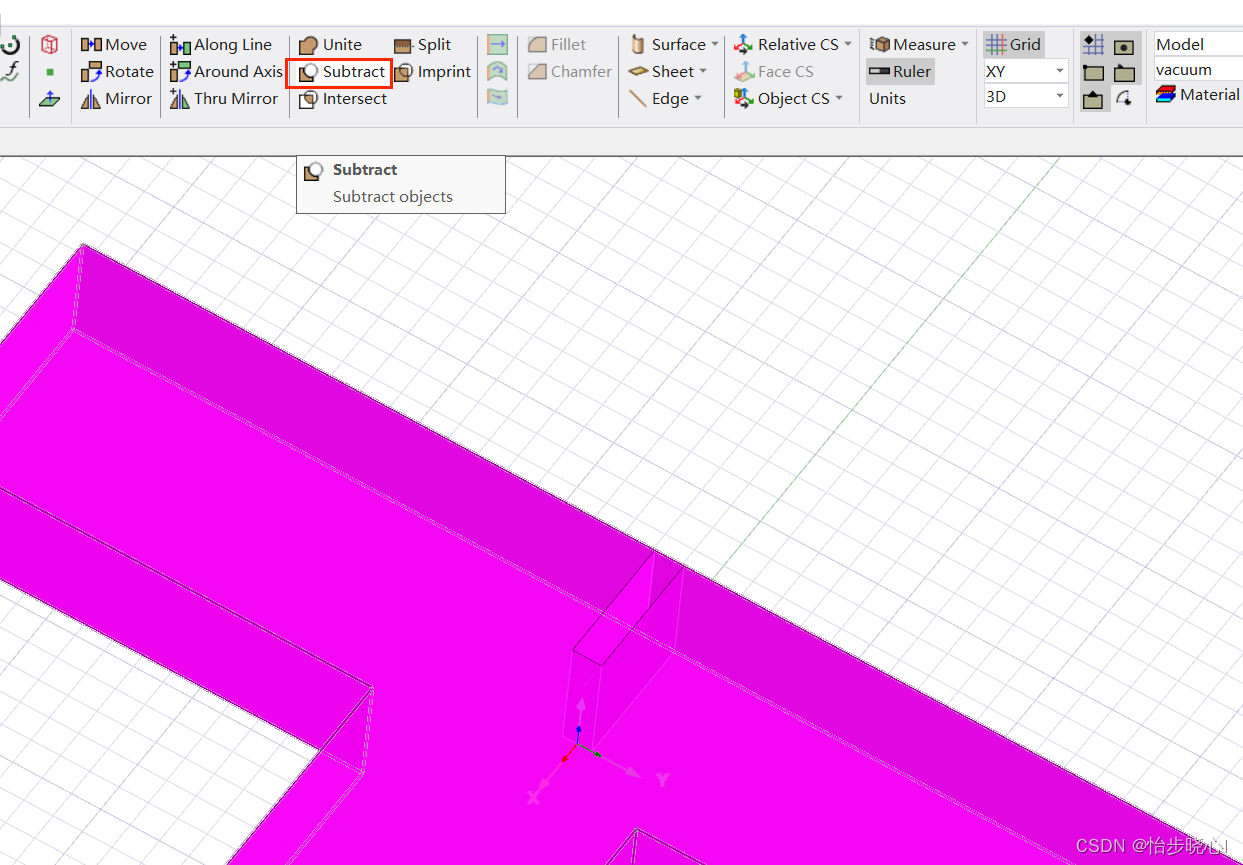Viewport: 1243px width, 865px height.
Task: Click the Measure tool icon
Action: [x=880, y=45]
